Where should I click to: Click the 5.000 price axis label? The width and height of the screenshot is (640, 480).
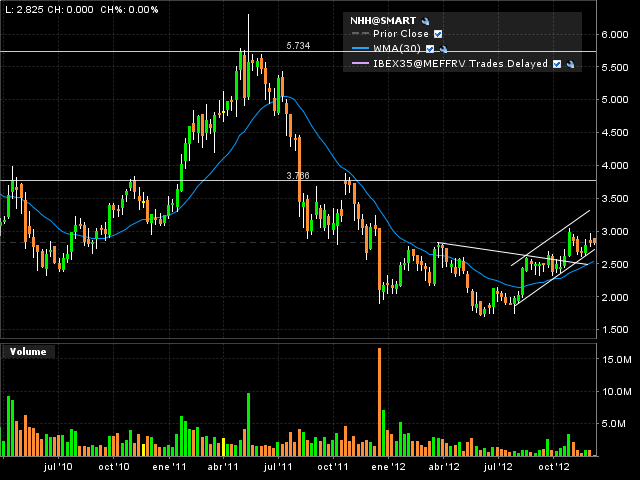(x=615, y=100)
